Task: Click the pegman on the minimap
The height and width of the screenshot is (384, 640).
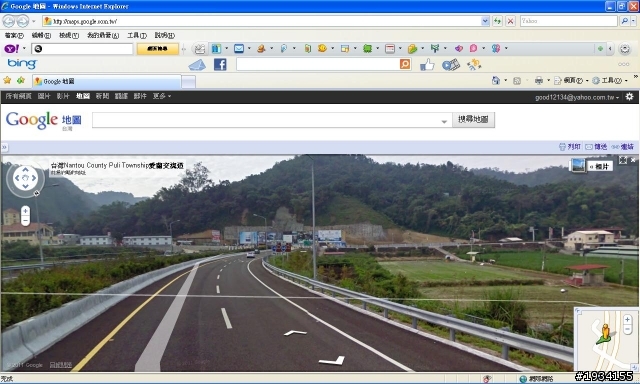Action: (604, 333)
